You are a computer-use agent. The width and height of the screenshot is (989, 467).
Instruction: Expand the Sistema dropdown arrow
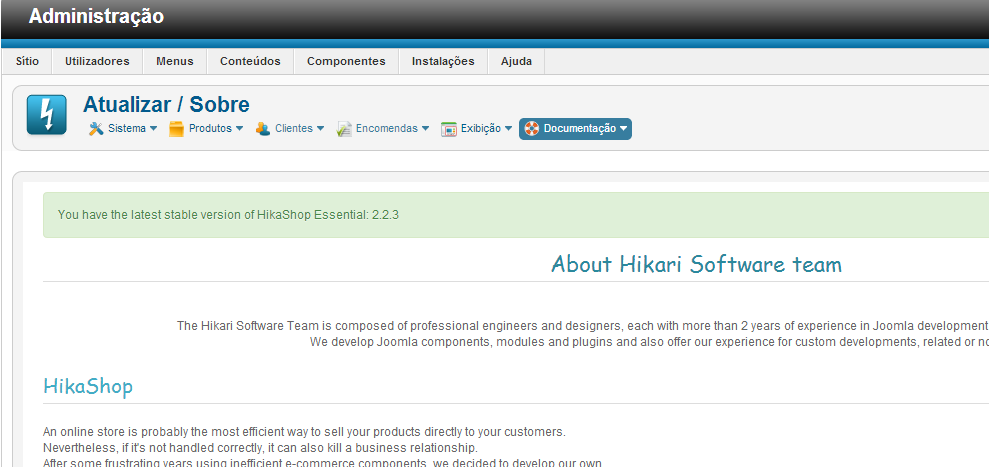153,129
